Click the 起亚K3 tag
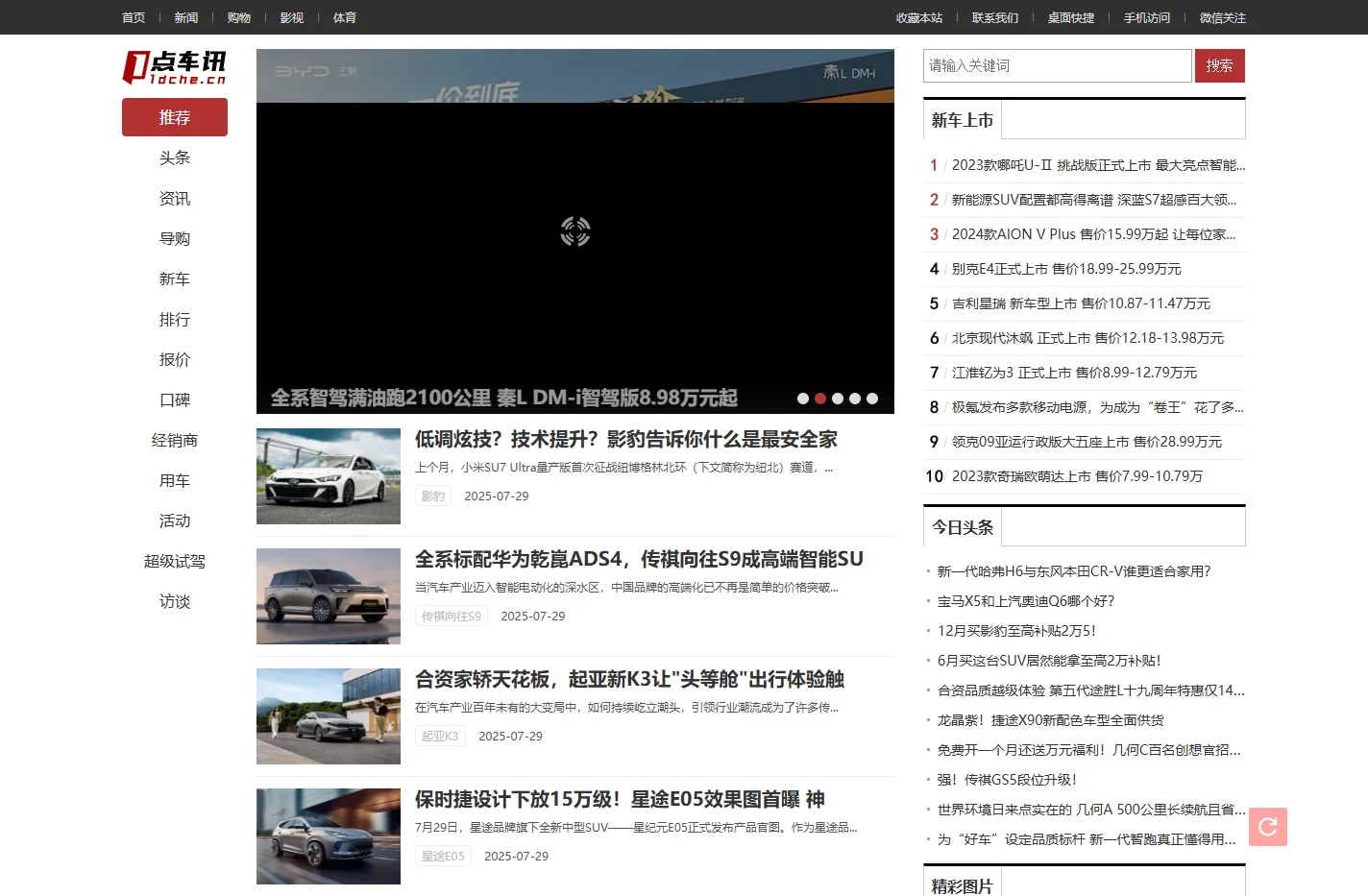Viewport: 1368px width, 896px height. click(440, 736)
